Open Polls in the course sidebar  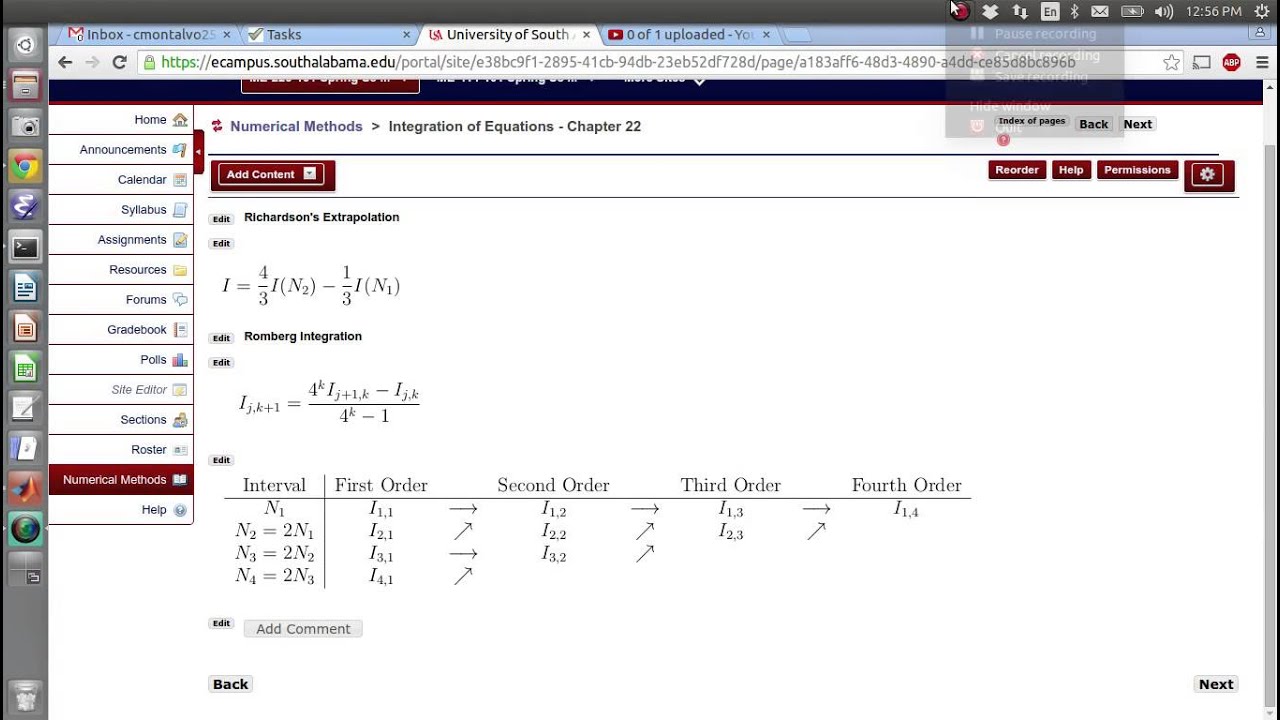point(120,359)
